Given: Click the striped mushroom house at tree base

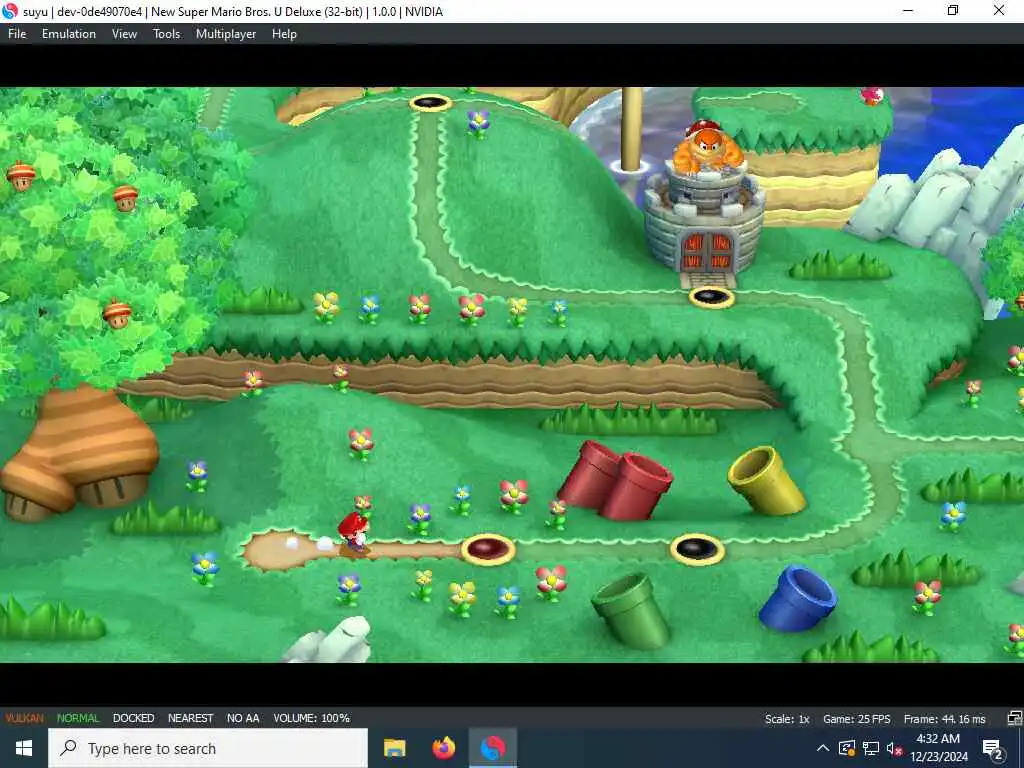Looking at the screenshot, I should pos(79,454).
